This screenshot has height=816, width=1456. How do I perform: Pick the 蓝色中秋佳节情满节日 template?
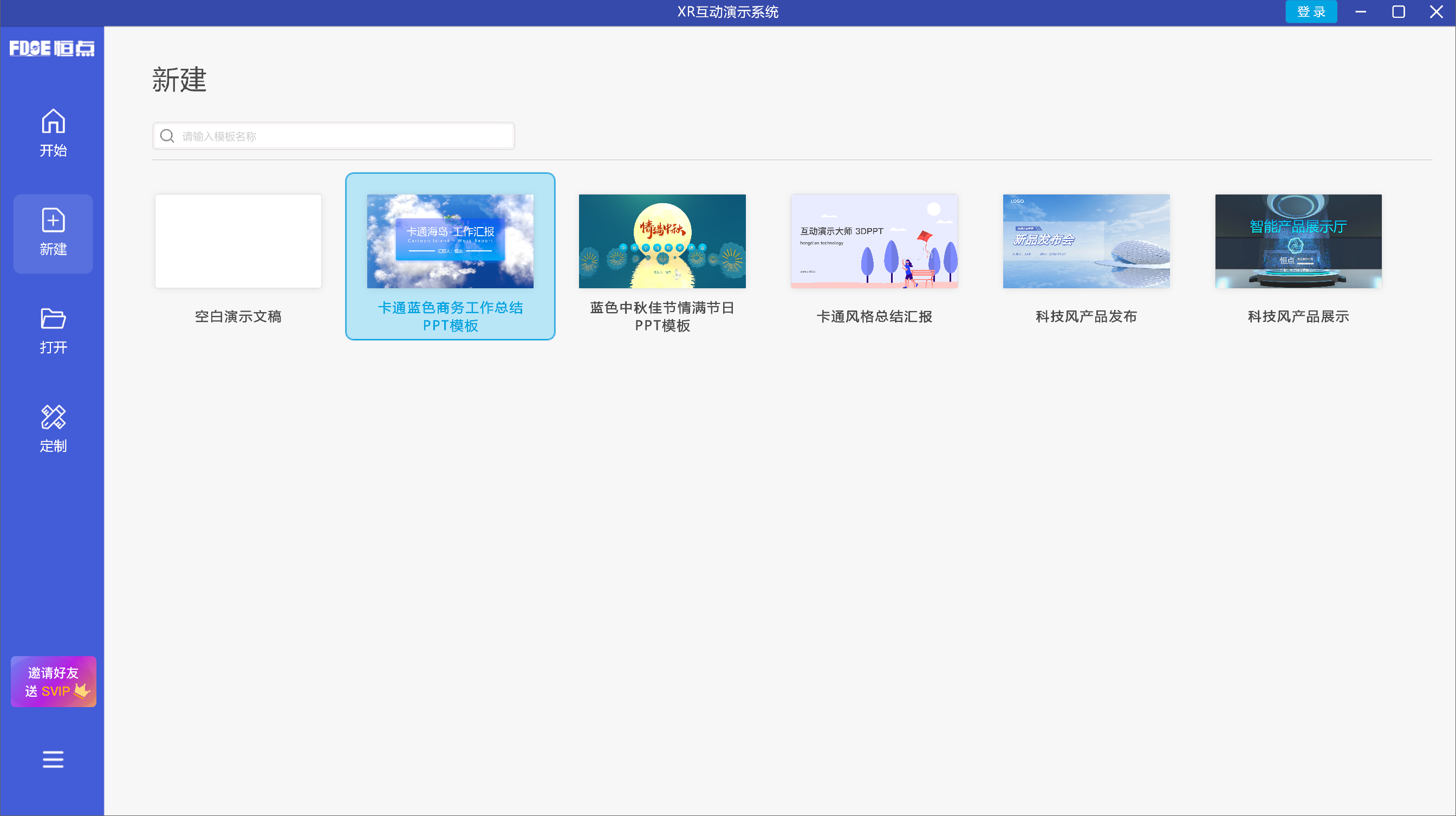[662, 242]
